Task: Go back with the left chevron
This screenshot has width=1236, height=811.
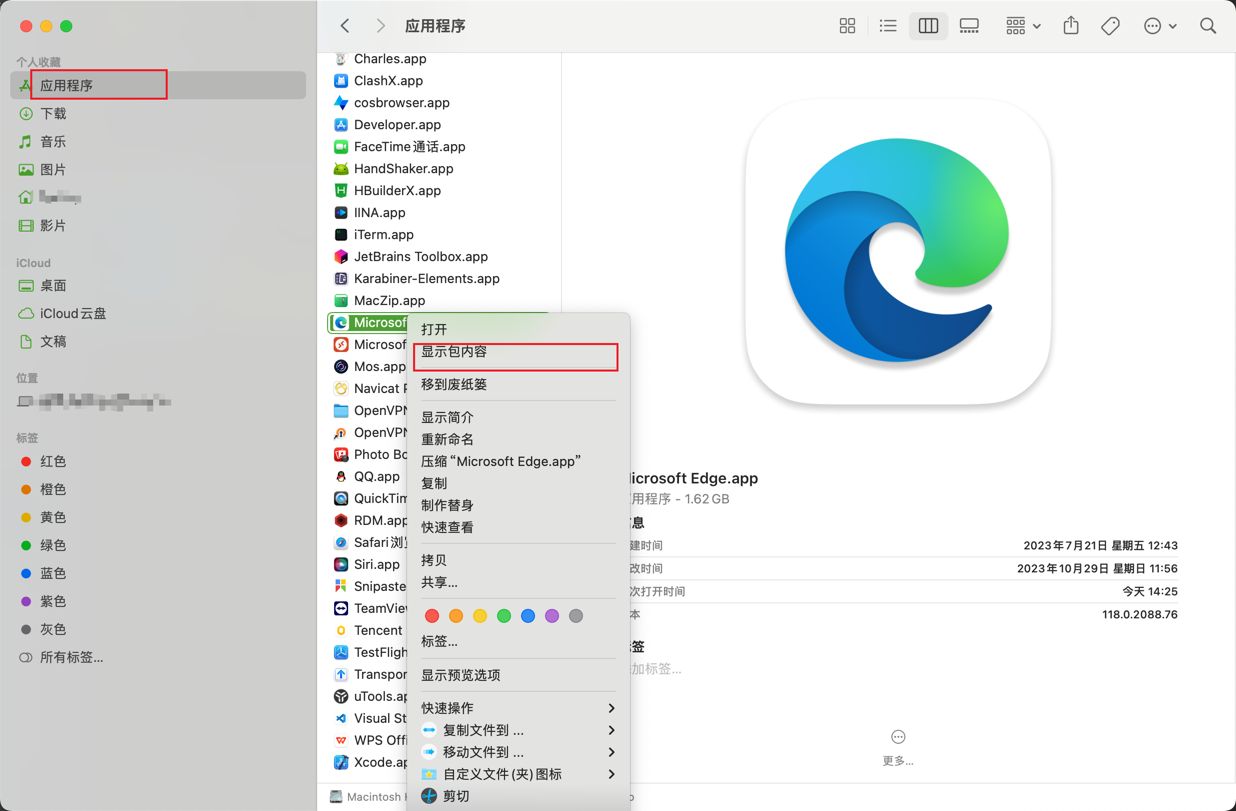Action: (345, 26)
